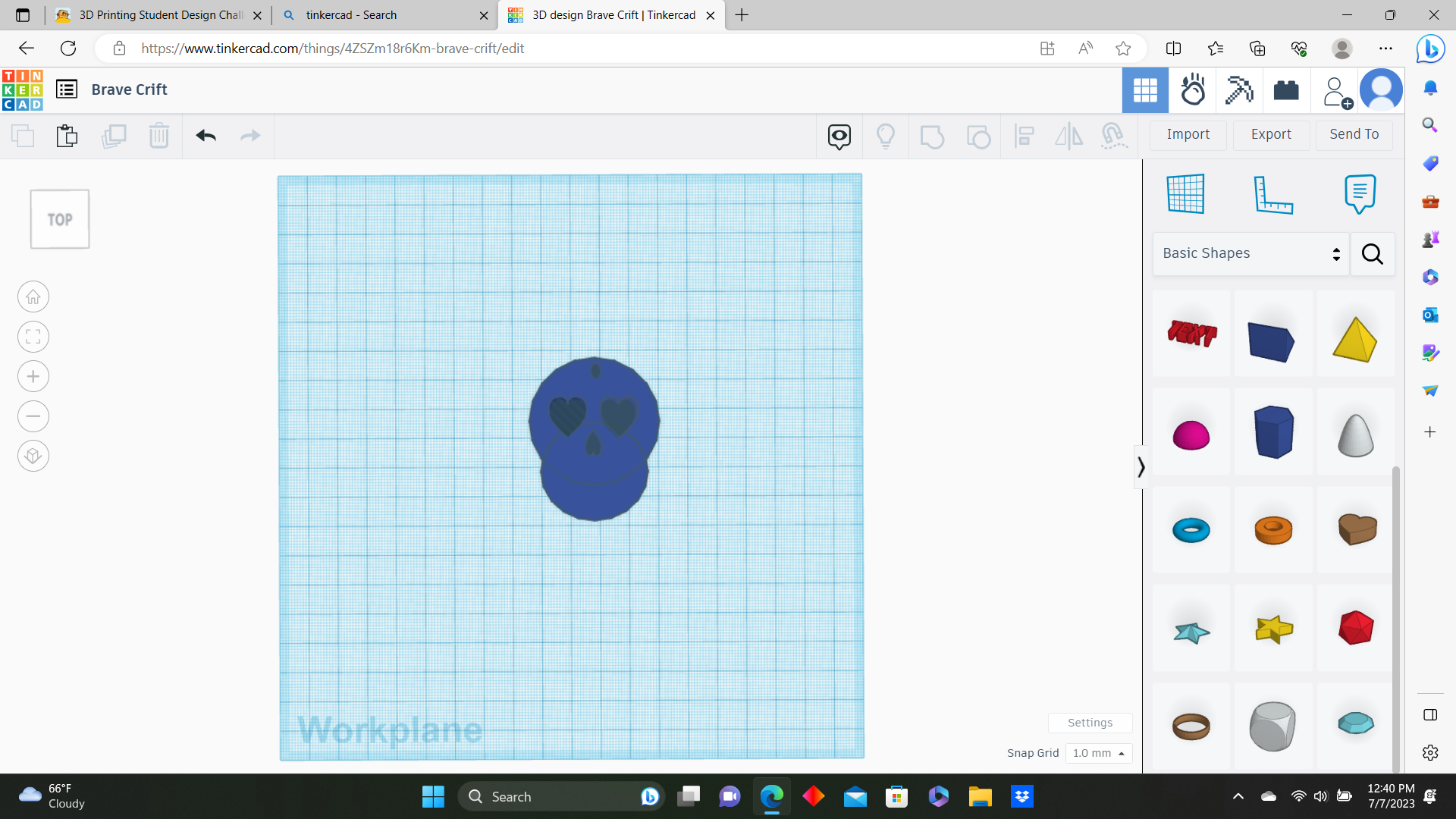The image size is (1456, 819).
Task: Redo the last action
Action: pyautogui.click(x=250, y=136)
